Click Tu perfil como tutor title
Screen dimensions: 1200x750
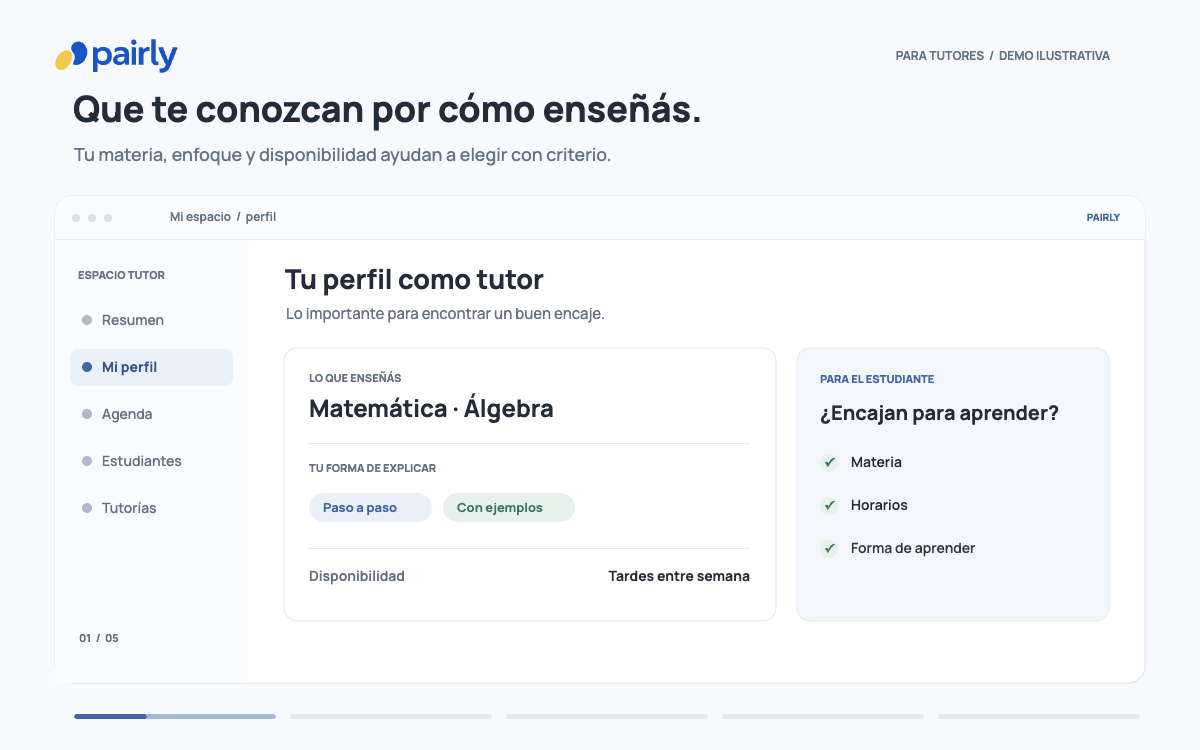click(x=414, y=279)
